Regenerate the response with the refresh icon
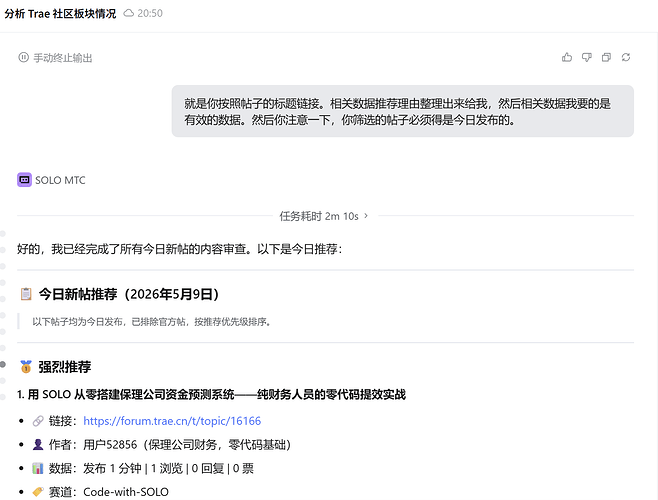The width and height of the screenshot is (658, 500). click(626, 58)
